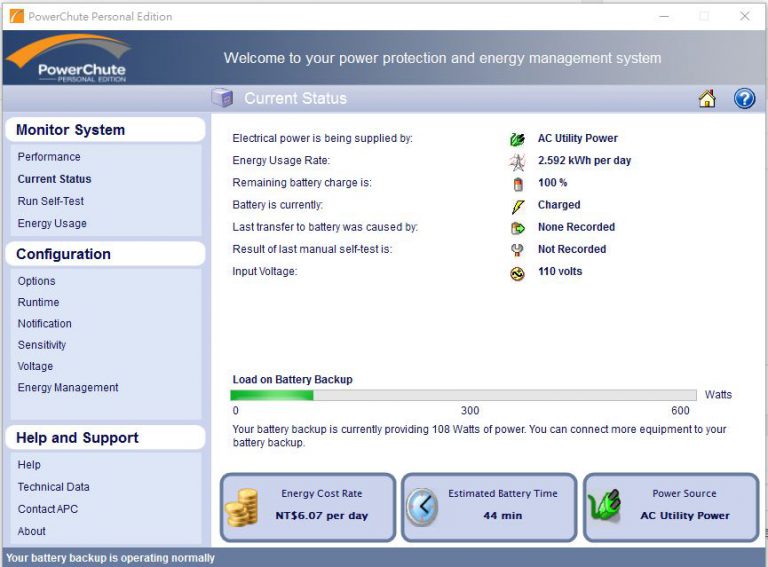Image resolution: width=768 pixels, height=567 pixels.
Task: Open Options under Configuration
Action: click(x=36, y=281)
